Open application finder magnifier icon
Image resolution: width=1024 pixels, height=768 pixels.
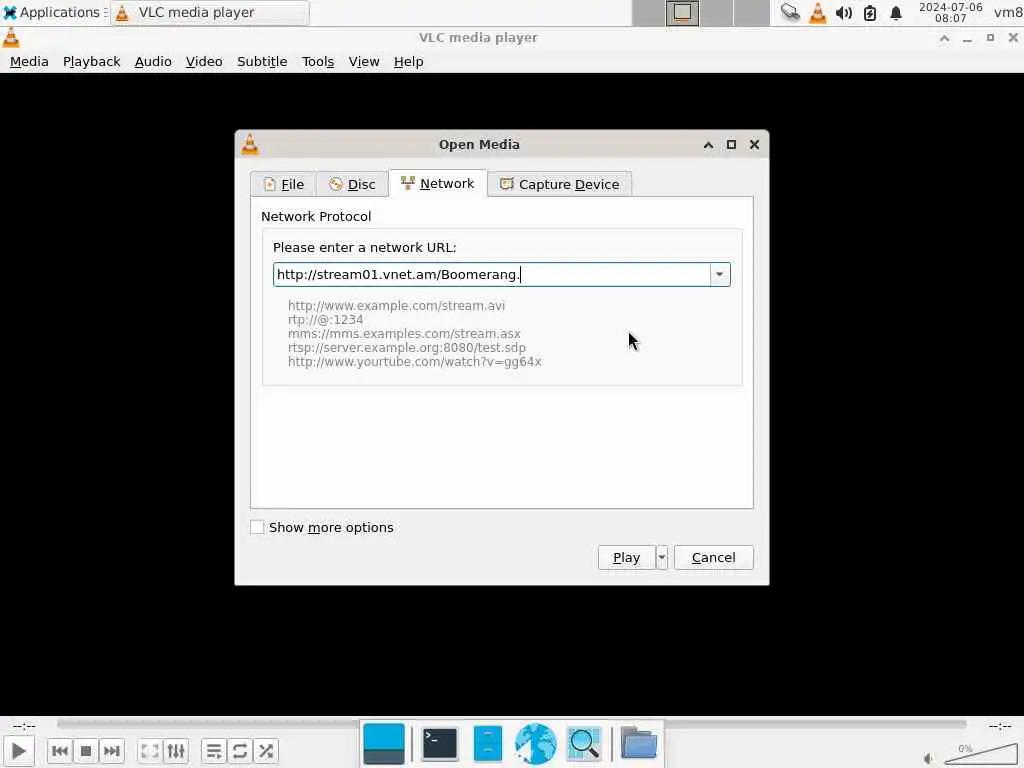tap(584, 743)
